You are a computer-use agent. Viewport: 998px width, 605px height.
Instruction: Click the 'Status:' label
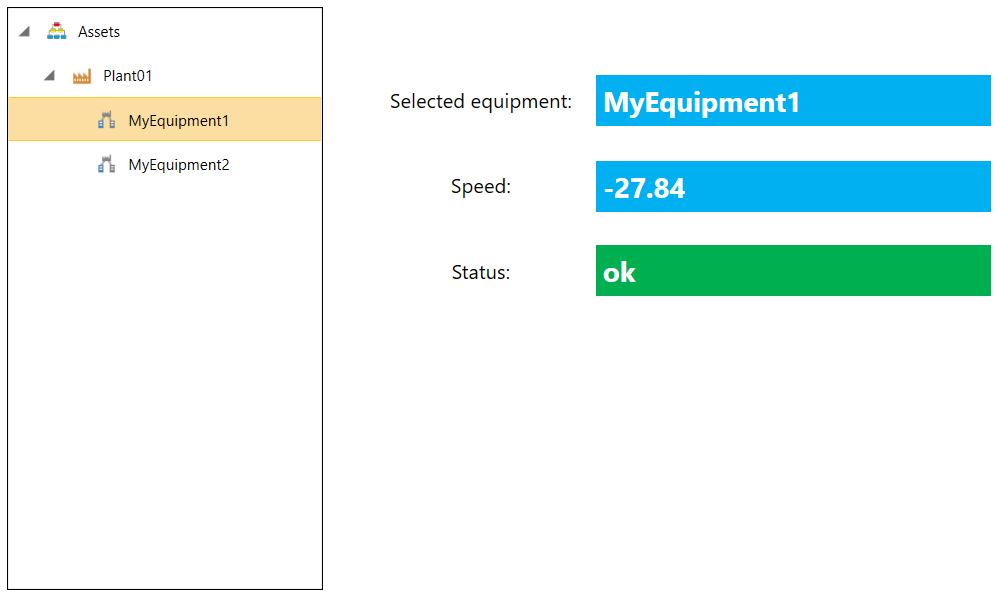click(481, 272)
